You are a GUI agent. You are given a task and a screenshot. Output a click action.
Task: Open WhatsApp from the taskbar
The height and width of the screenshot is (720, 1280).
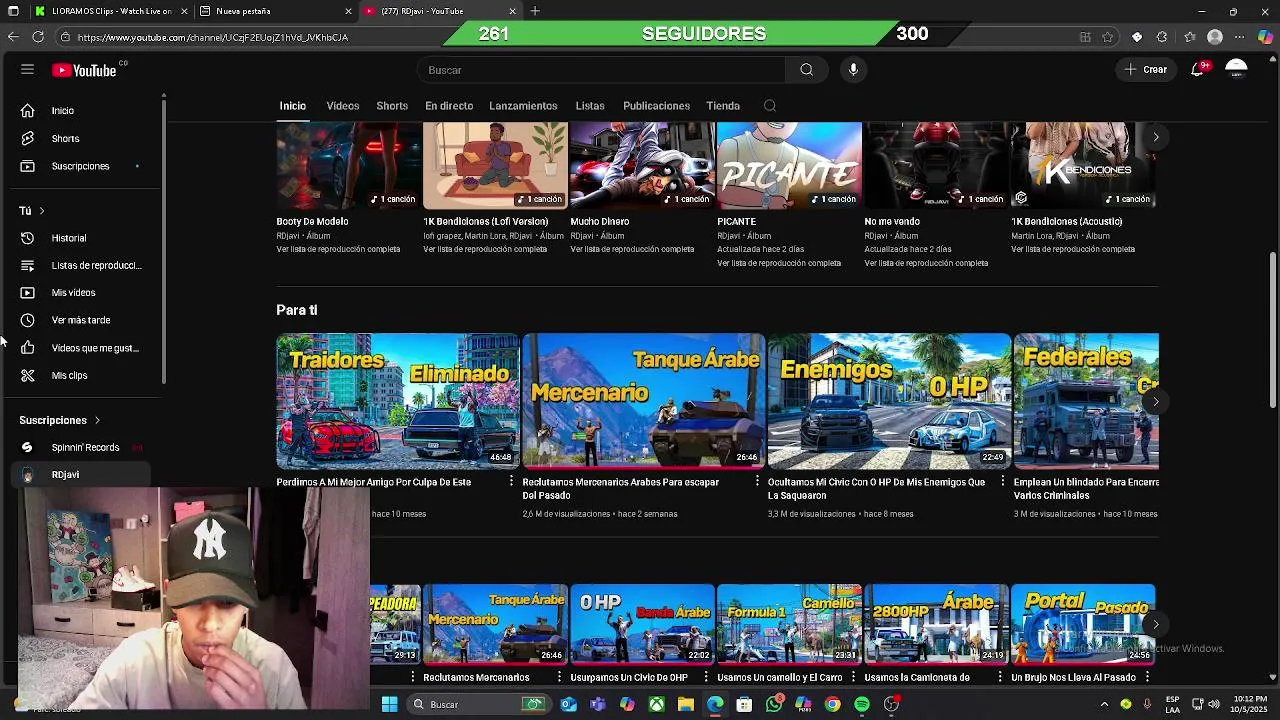coord(774,704)
